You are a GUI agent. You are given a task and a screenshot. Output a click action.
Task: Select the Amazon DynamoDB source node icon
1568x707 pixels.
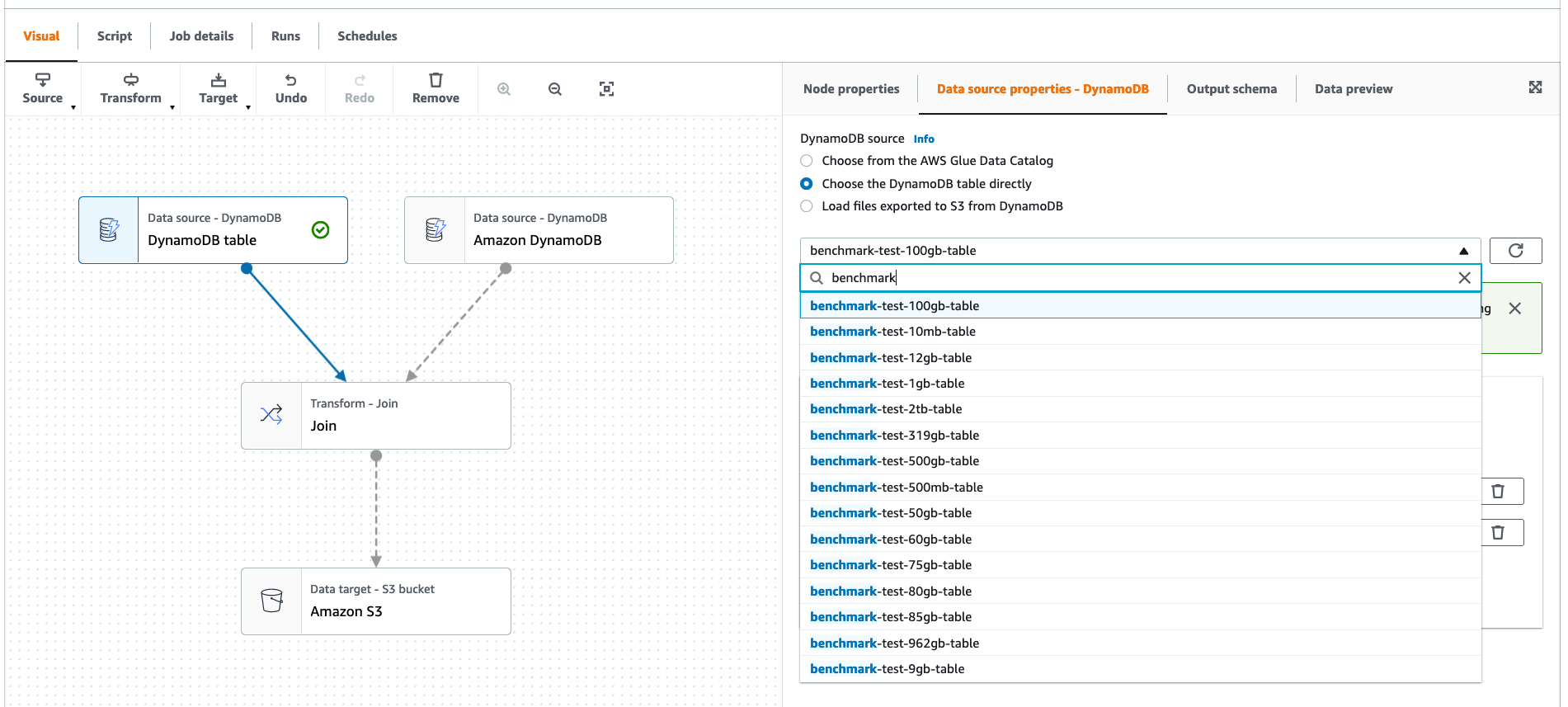(435, 230)
